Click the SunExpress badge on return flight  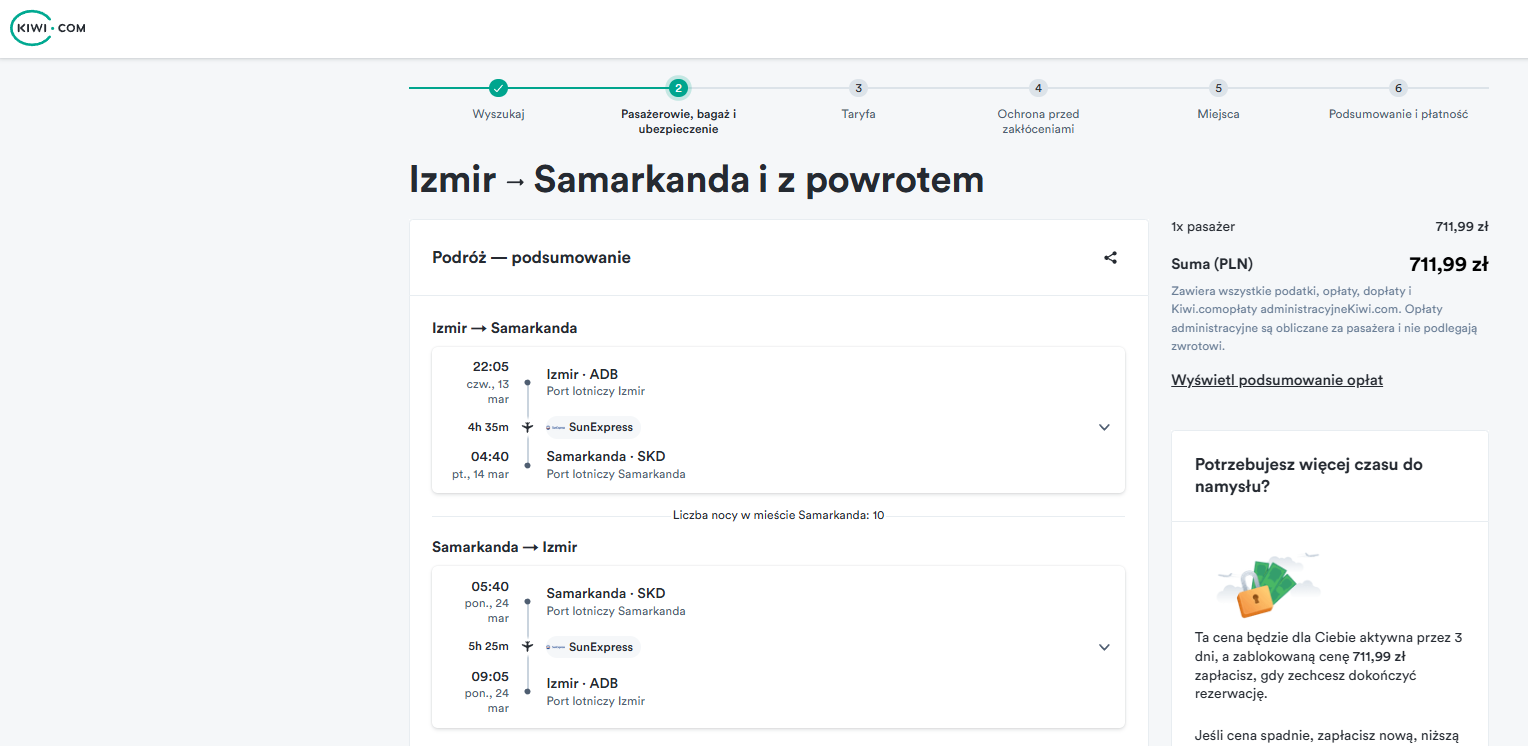click(x=592, y=647)
